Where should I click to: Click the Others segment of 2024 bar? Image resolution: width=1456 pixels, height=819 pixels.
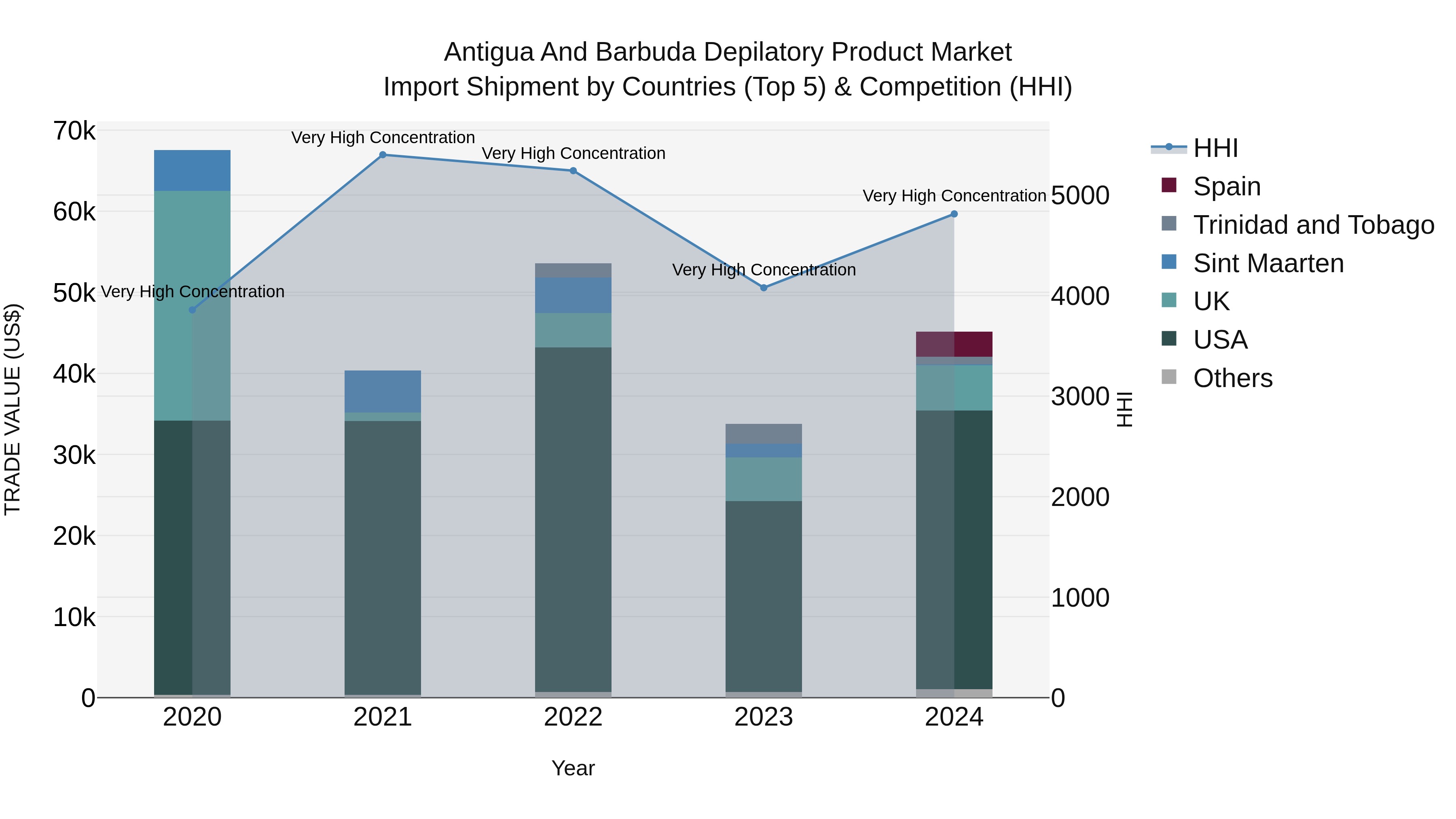[954, 693]
